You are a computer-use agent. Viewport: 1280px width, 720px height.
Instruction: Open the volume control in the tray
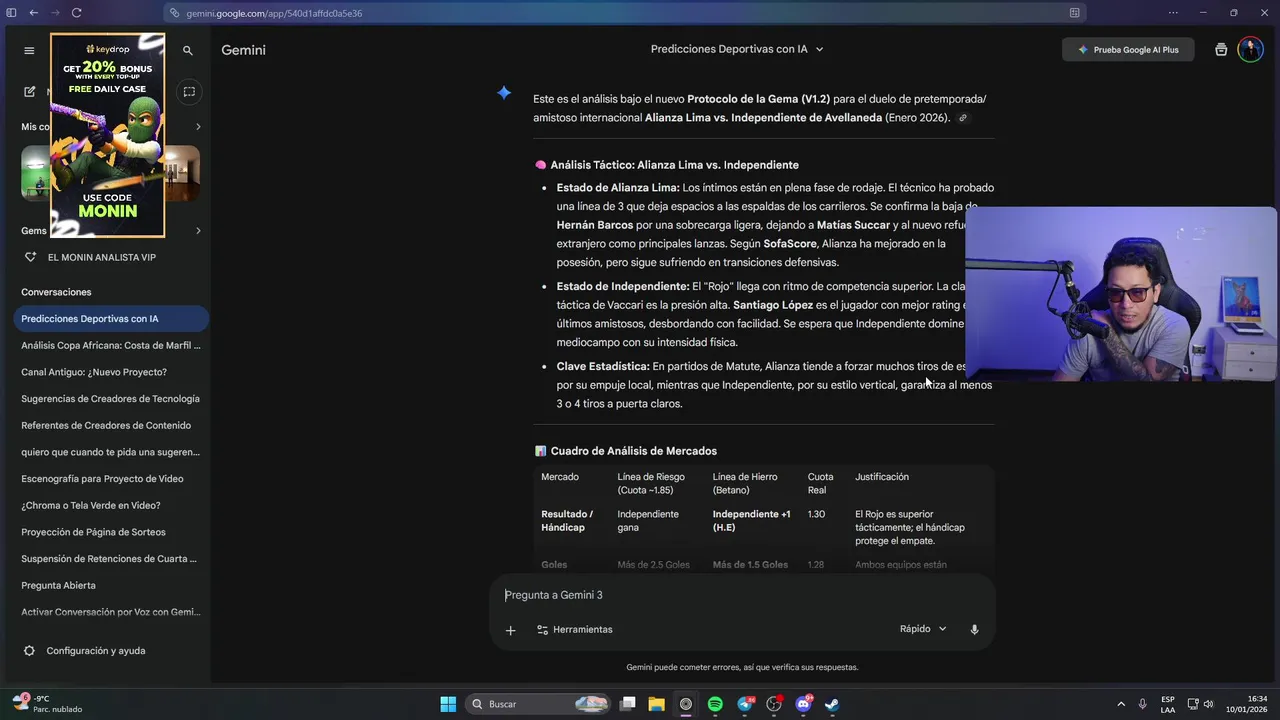pyautogui.click(x=1208, y=704)
